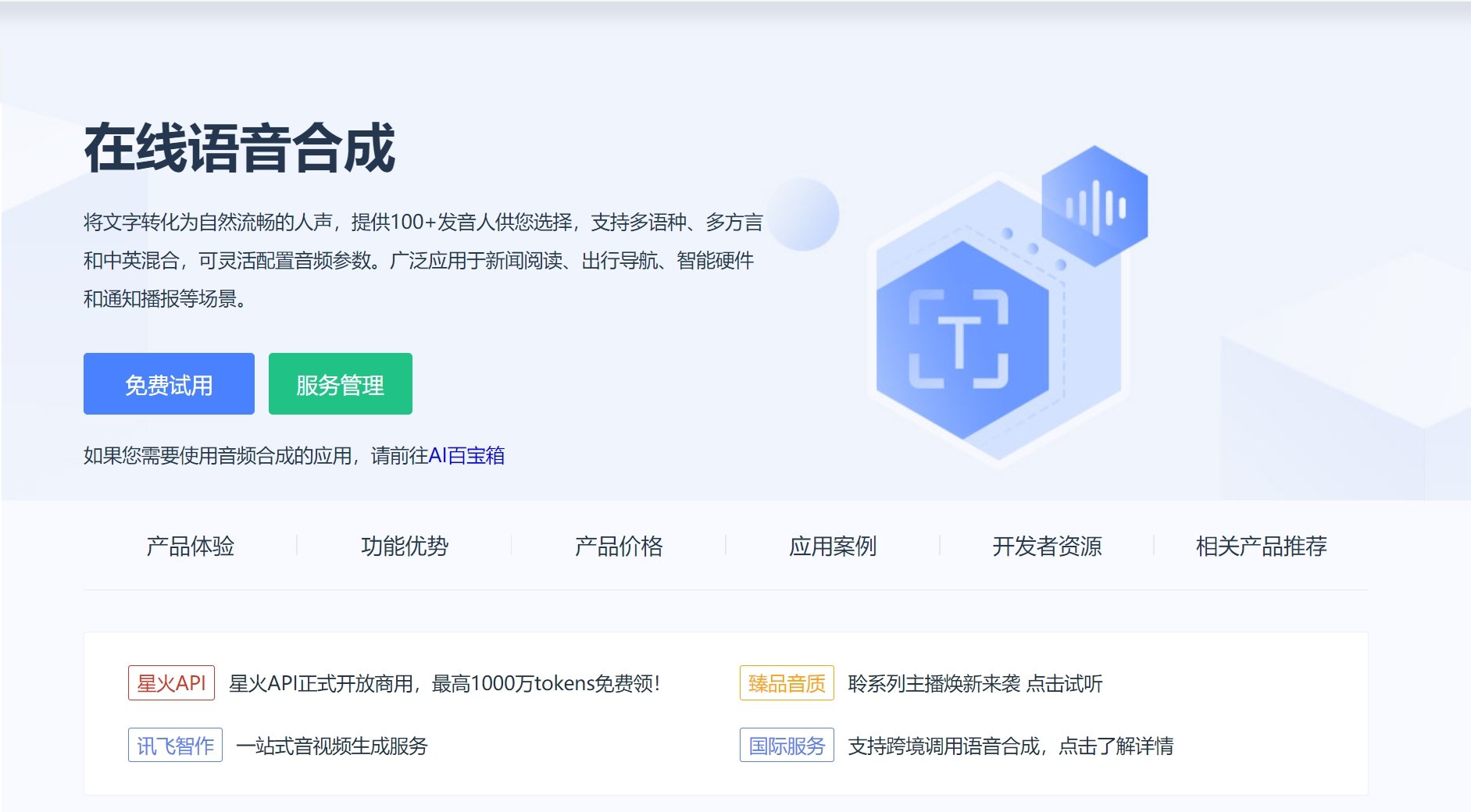Click the 国际服务 badge
This screenshot has height=812, width=1471.
(x=786, y=746)
